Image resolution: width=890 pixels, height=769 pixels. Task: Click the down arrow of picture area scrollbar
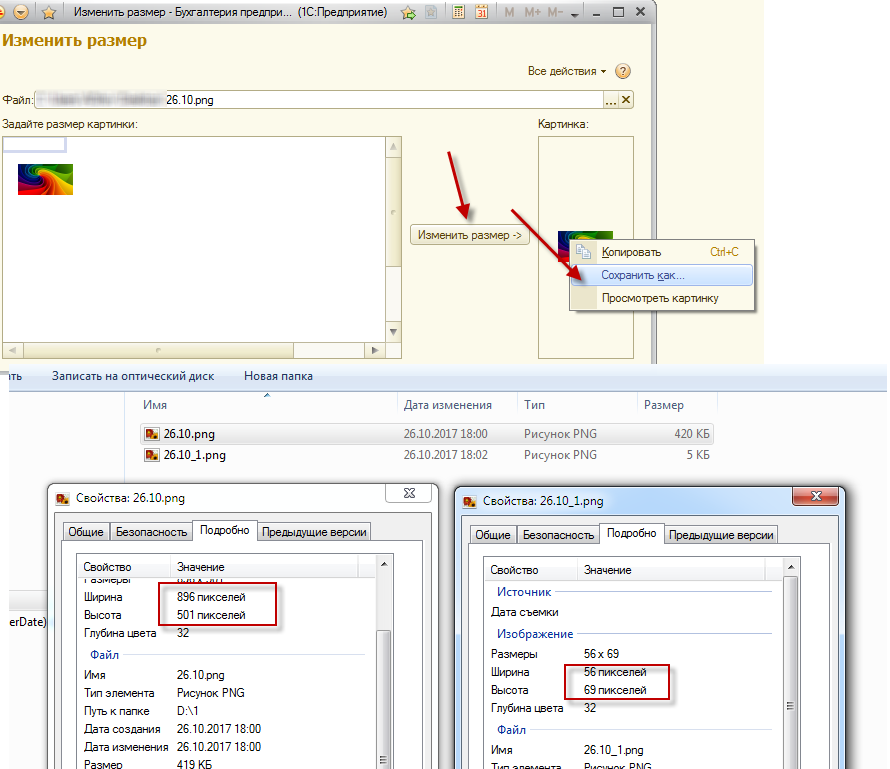(393, 332)
